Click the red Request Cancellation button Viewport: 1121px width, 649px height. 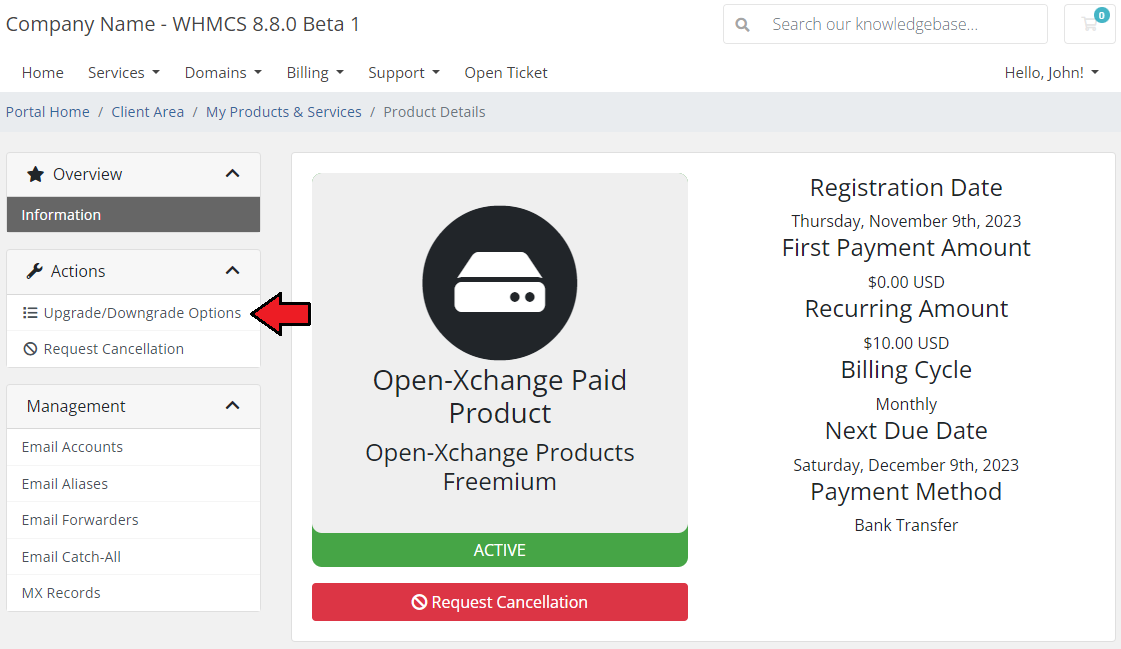coord(500,602)
